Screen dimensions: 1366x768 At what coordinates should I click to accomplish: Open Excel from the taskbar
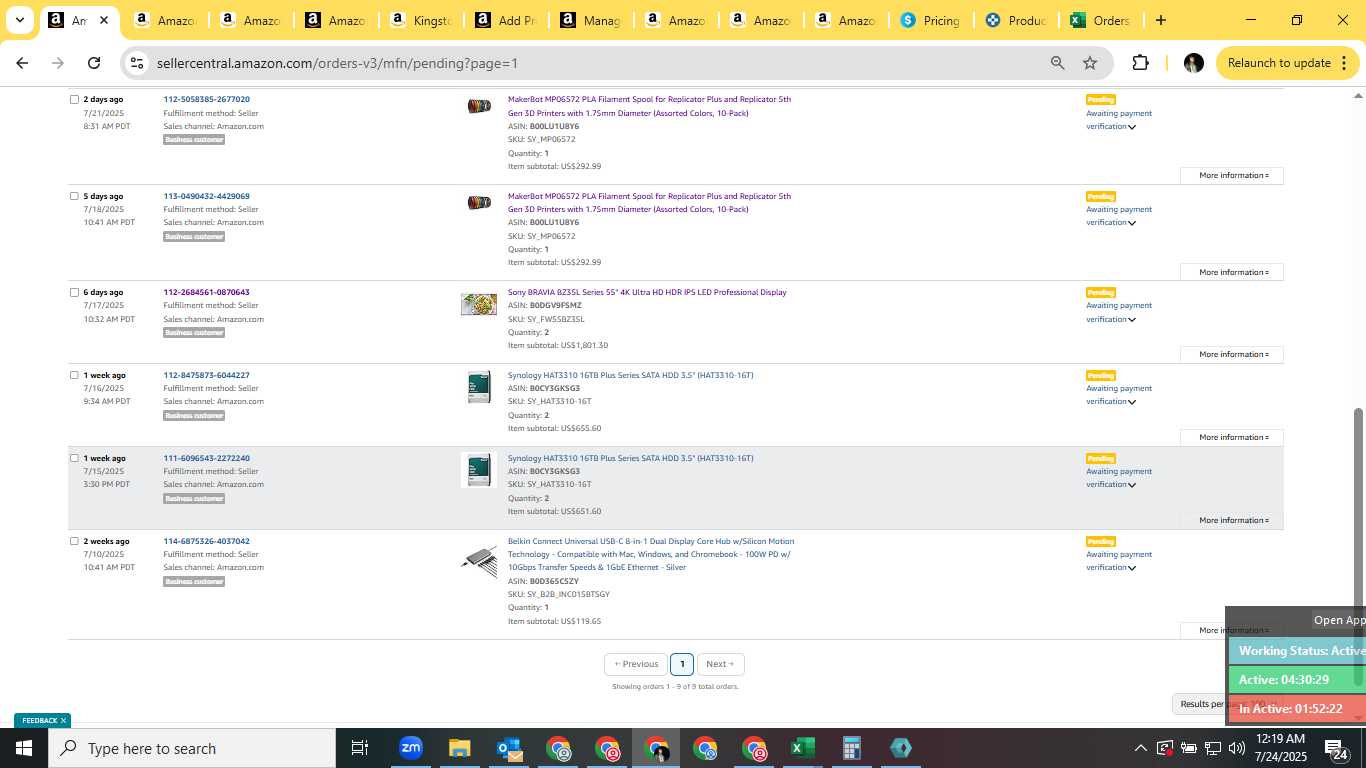(x=803, y=748)
